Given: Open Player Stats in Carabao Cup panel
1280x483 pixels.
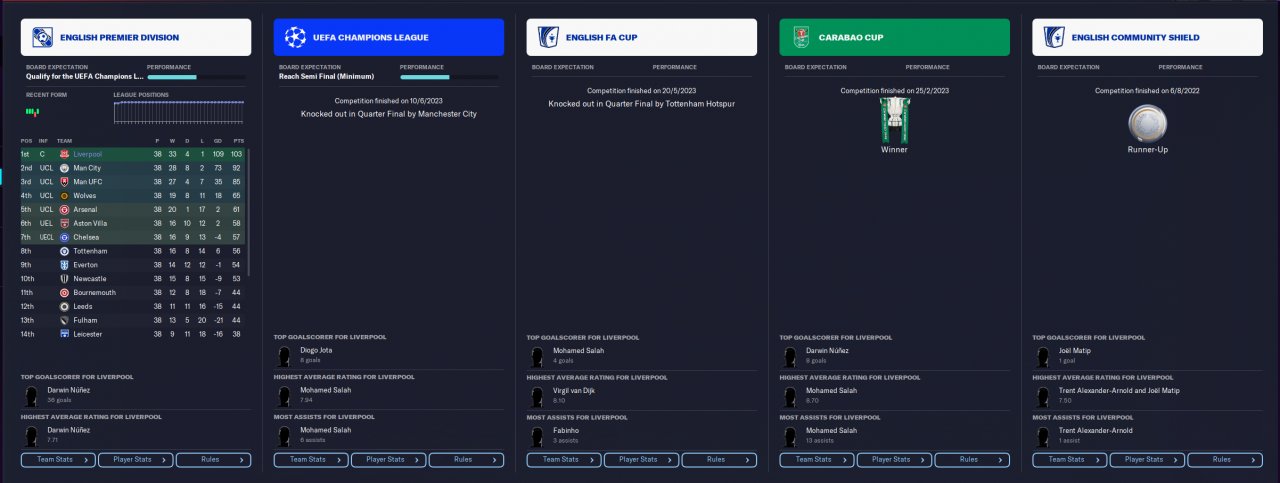Looking at the screenshot, I should click(895, 460).
